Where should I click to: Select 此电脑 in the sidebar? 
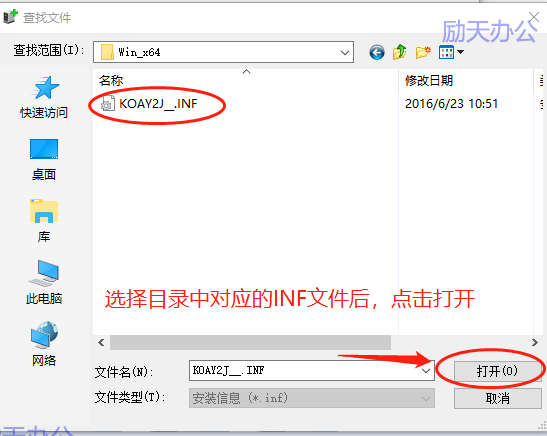[44, 283]
